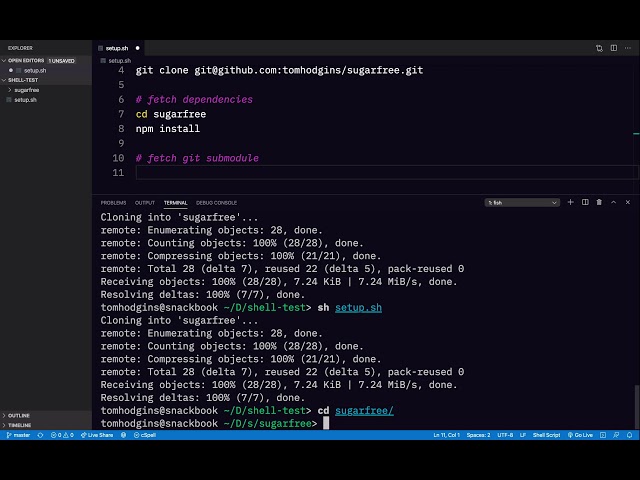Open notifications bell icon
This screenshot has width=640, height=480.
coord(629,435)
